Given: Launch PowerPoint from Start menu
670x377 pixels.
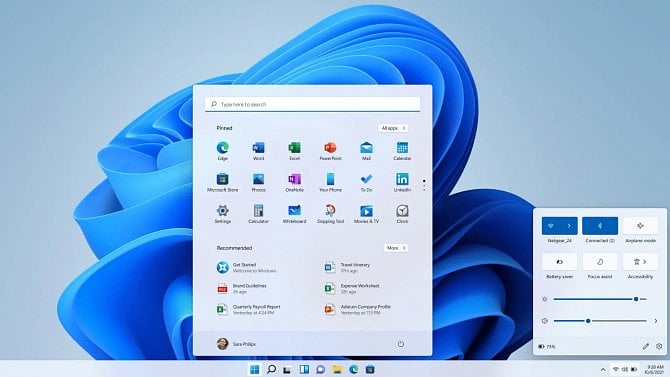Looking at the screenshot, I should [330, 151].
